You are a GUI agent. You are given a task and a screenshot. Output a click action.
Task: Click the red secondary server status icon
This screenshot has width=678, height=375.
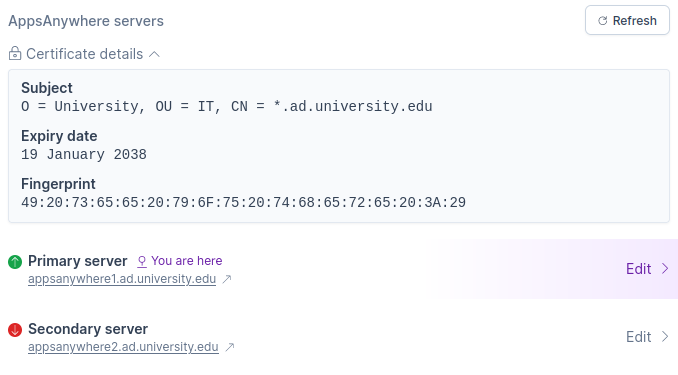pos(15,330)
